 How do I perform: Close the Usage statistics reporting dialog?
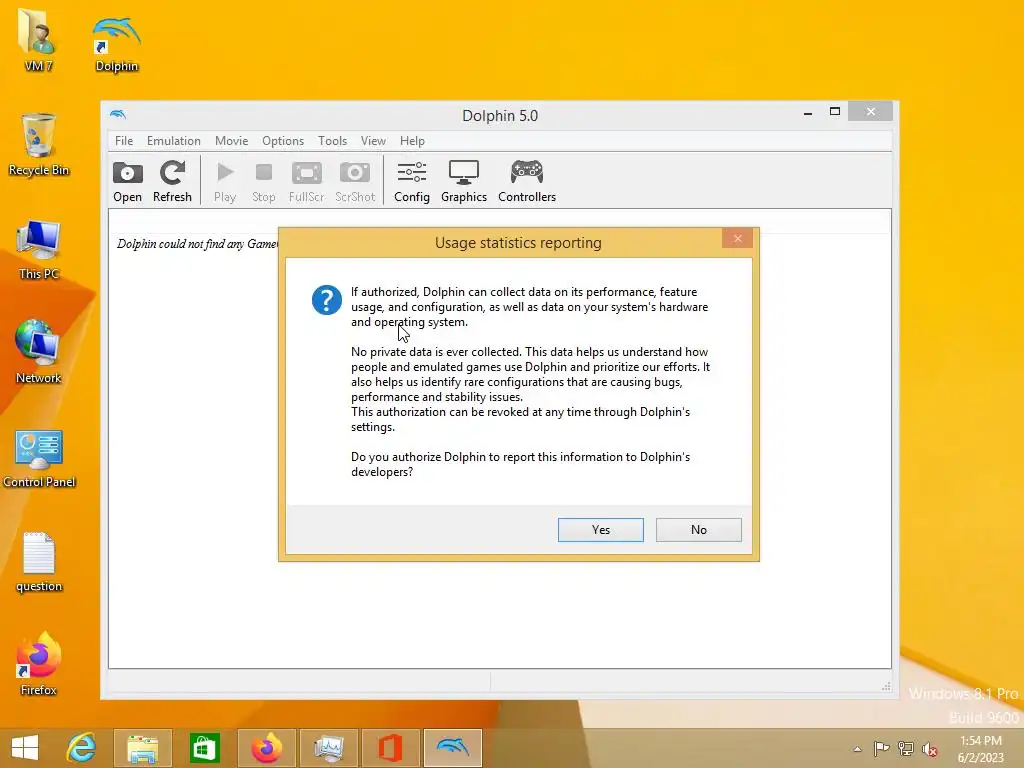pyautogui.click(x=738, y=238)
